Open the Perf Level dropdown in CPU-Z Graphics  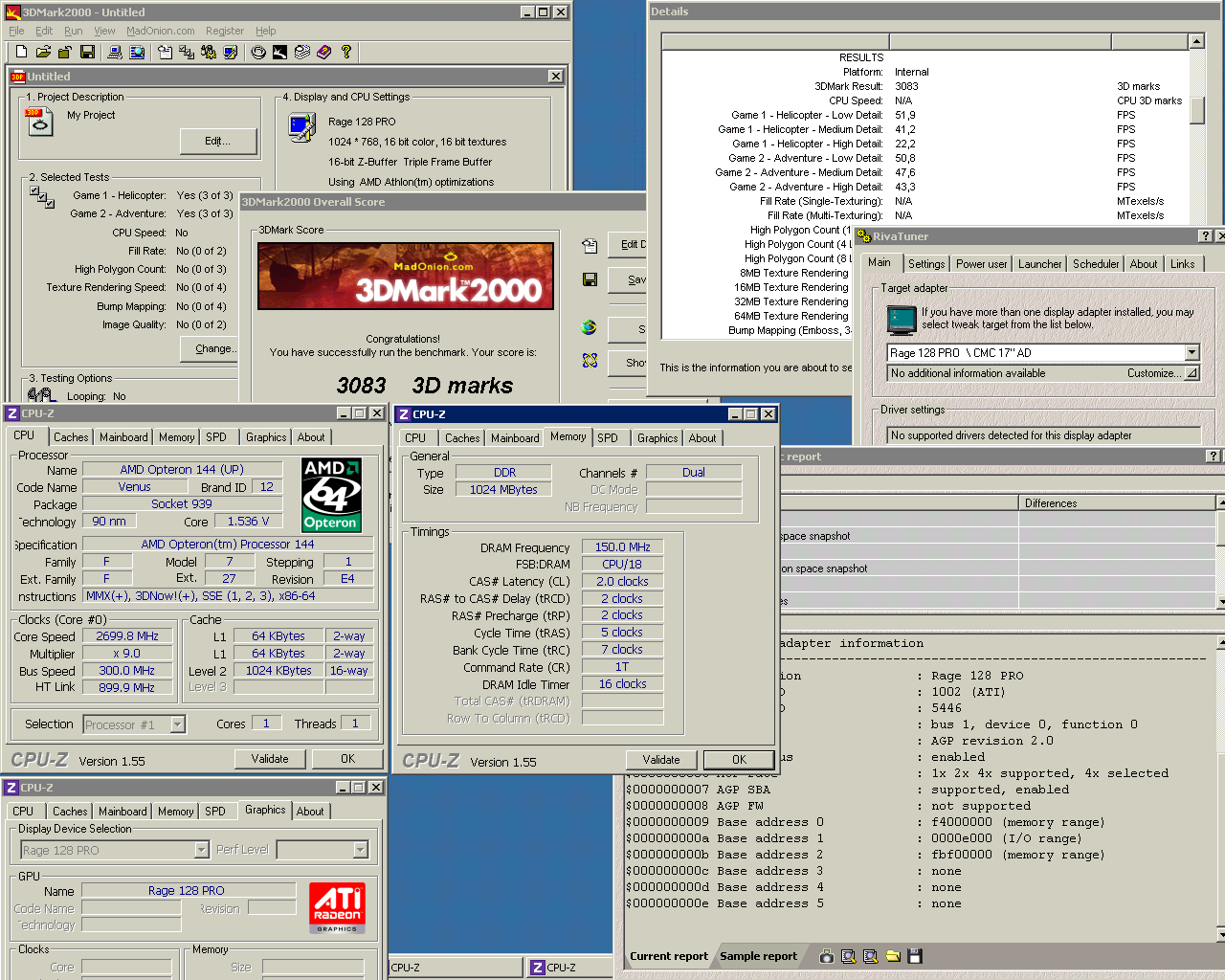click(x=360, y=850)
